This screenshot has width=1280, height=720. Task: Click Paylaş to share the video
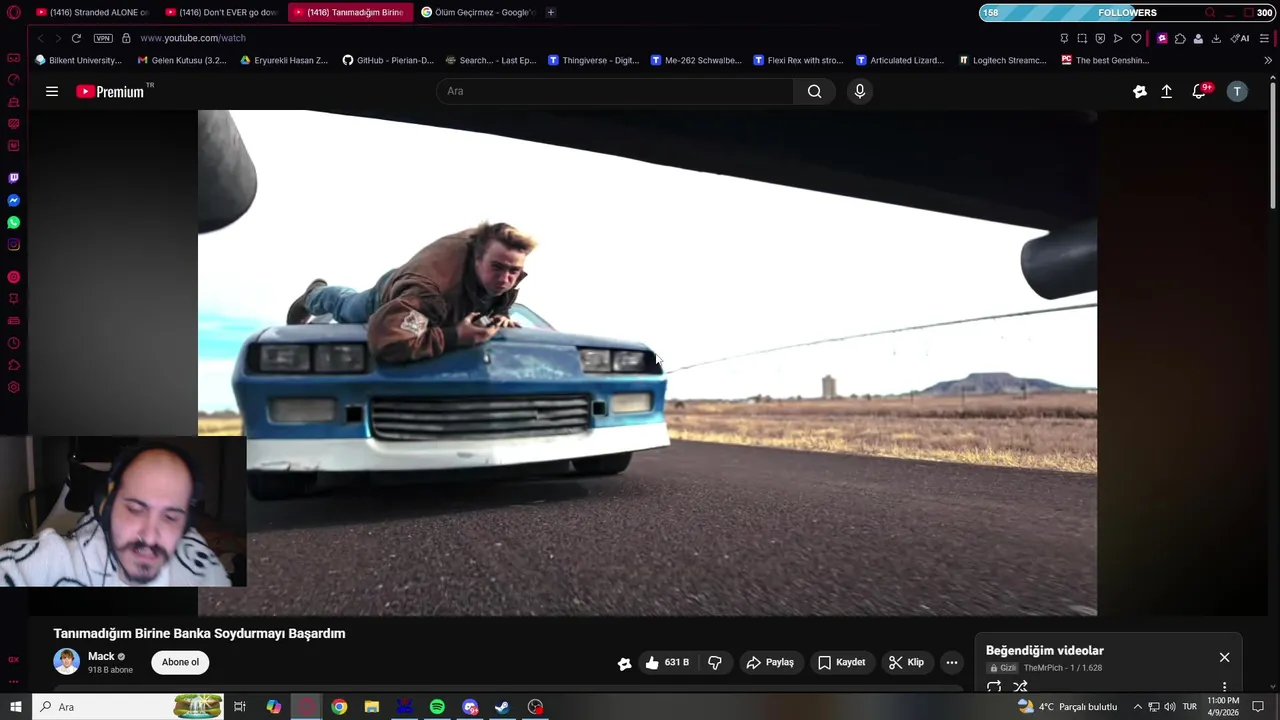[x=770, y=662]
